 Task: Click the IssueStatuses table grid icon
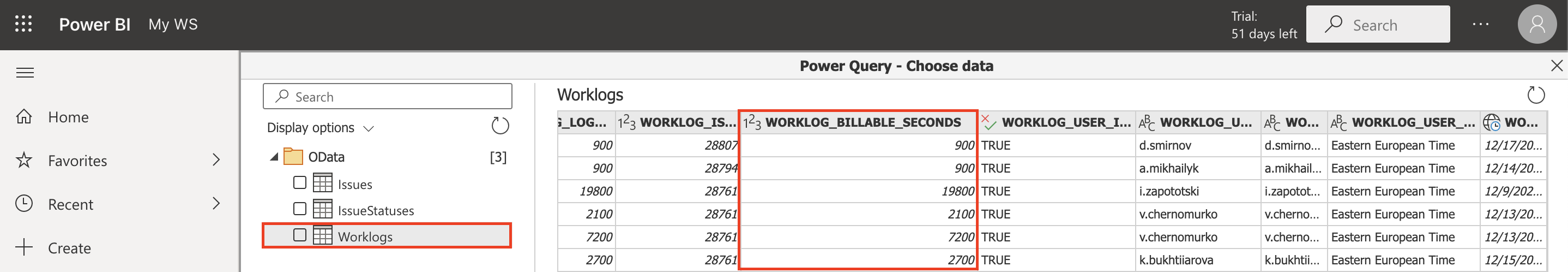323,209
